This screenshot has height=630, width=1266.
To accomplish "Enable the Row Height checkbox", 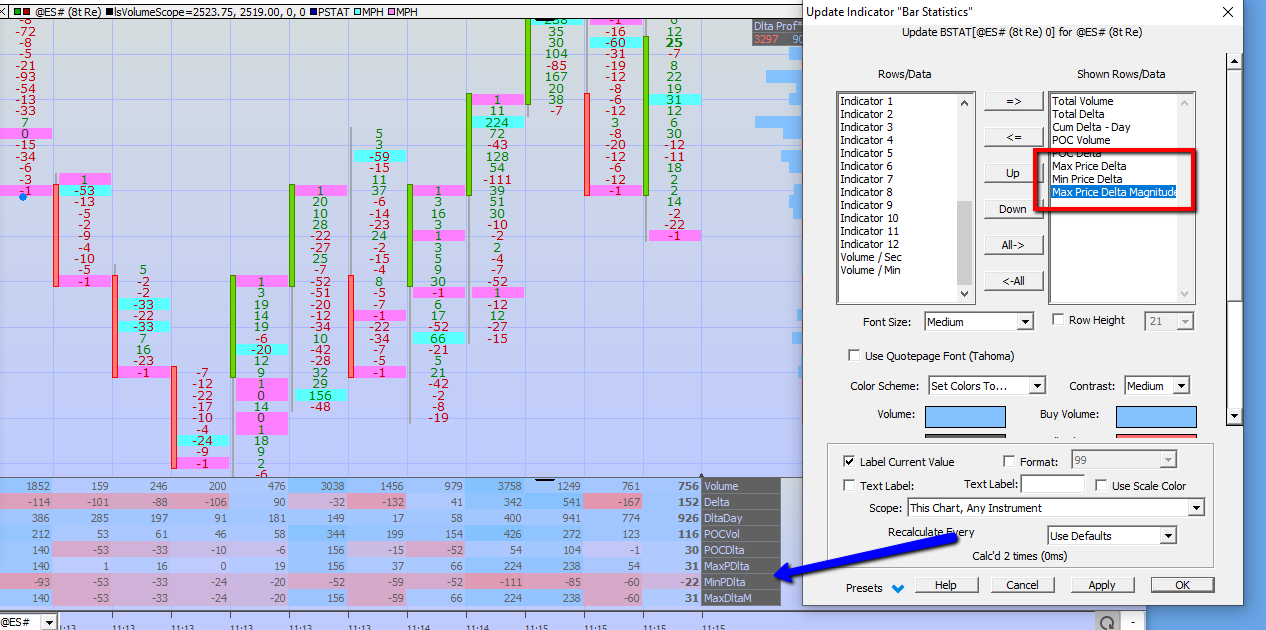I will (x=1058, y=320).
